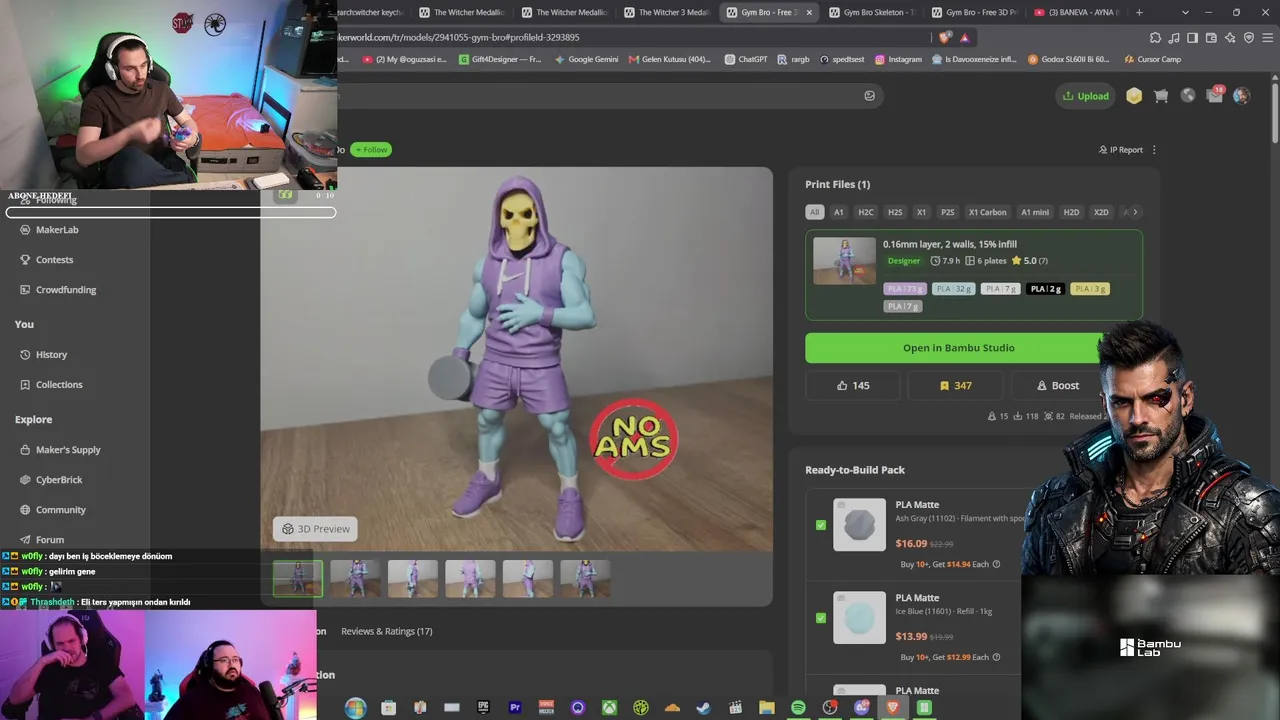The height and width of the screenshot is (720, 1280).
Task: Open Collections in the sidebar
Action: tap(59, 385)
